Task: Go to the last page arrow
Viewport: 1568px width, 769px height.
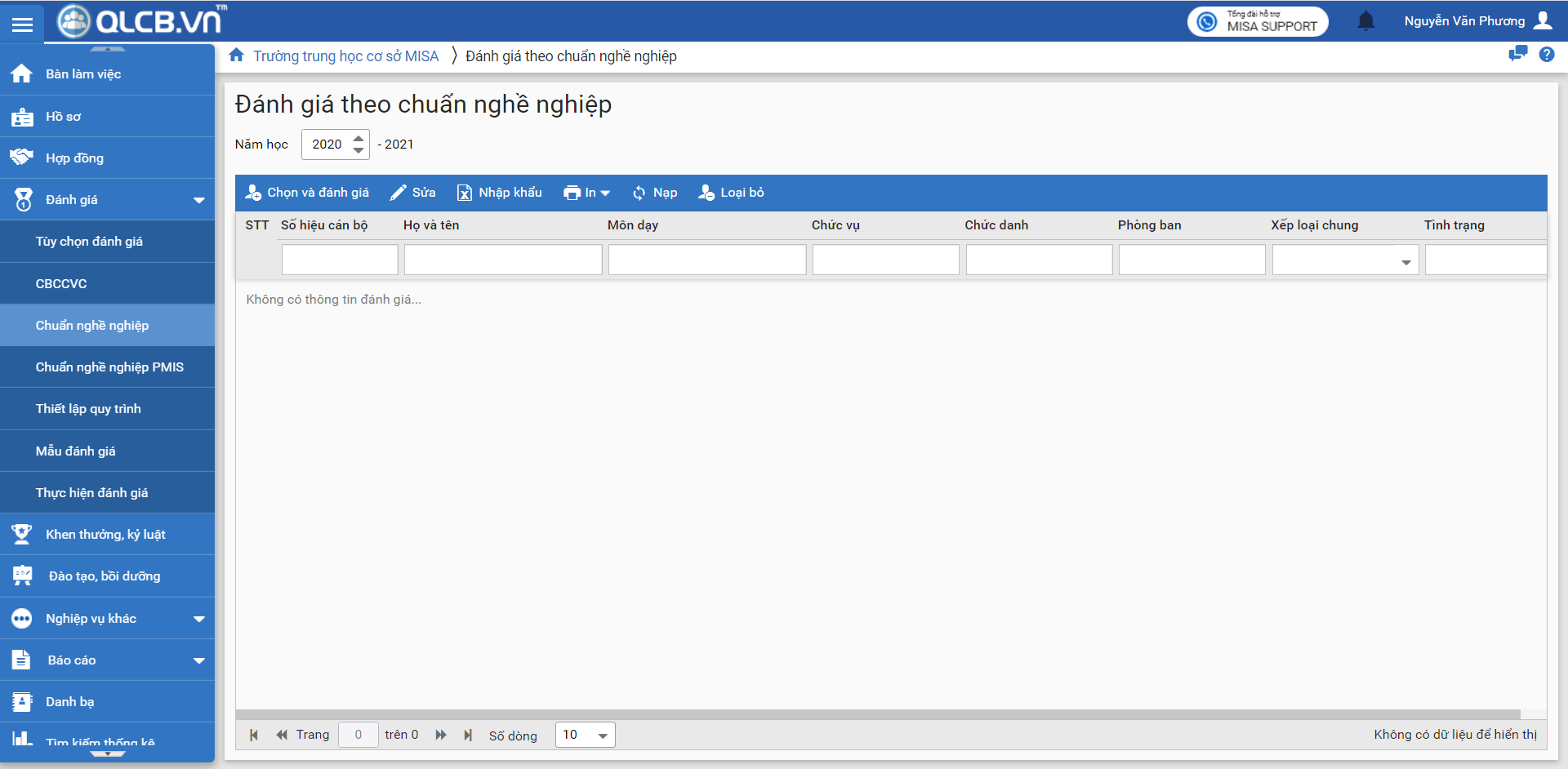Action: coord(468,736)
